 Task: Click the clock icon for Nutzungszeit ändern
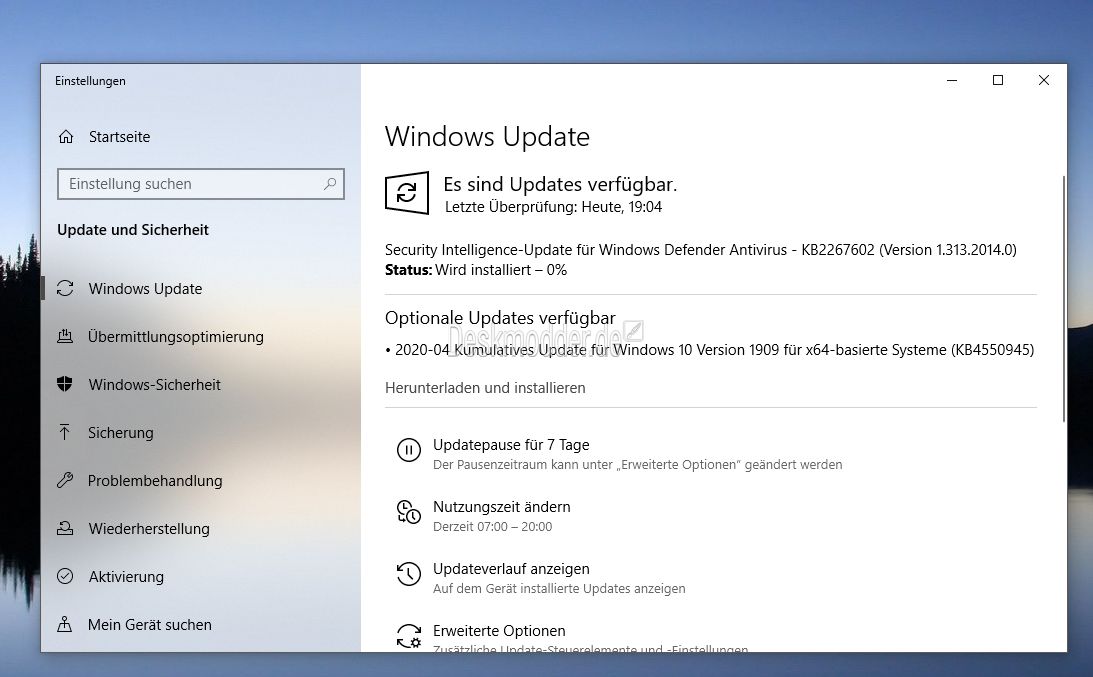pyautogui.click(x=408, y=512)
